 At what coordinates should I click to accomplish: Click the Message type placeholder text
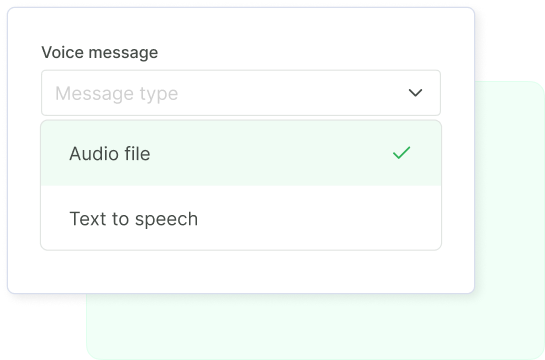tap(116, 94)
